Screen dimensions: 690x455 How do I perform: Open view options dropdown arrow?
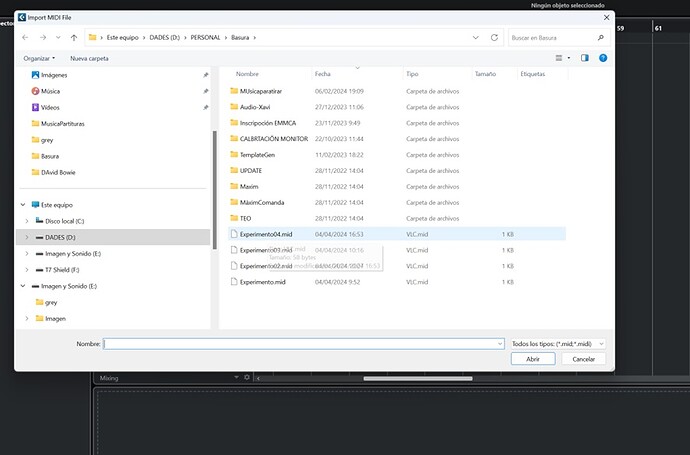569,58
